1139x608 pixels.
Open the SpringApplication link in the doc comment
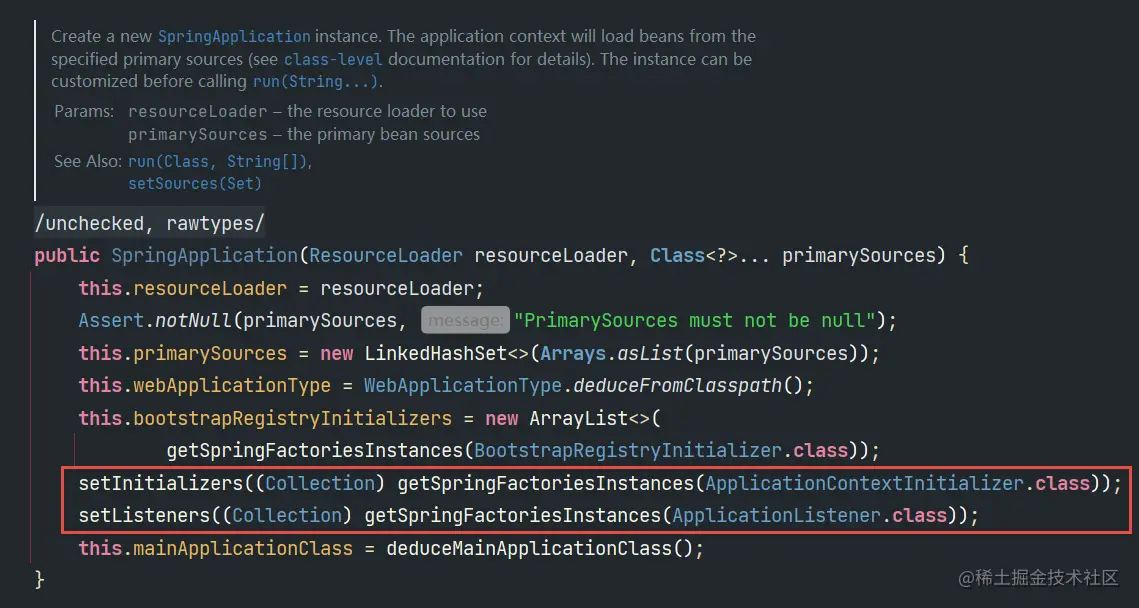[x=234, y=36]
